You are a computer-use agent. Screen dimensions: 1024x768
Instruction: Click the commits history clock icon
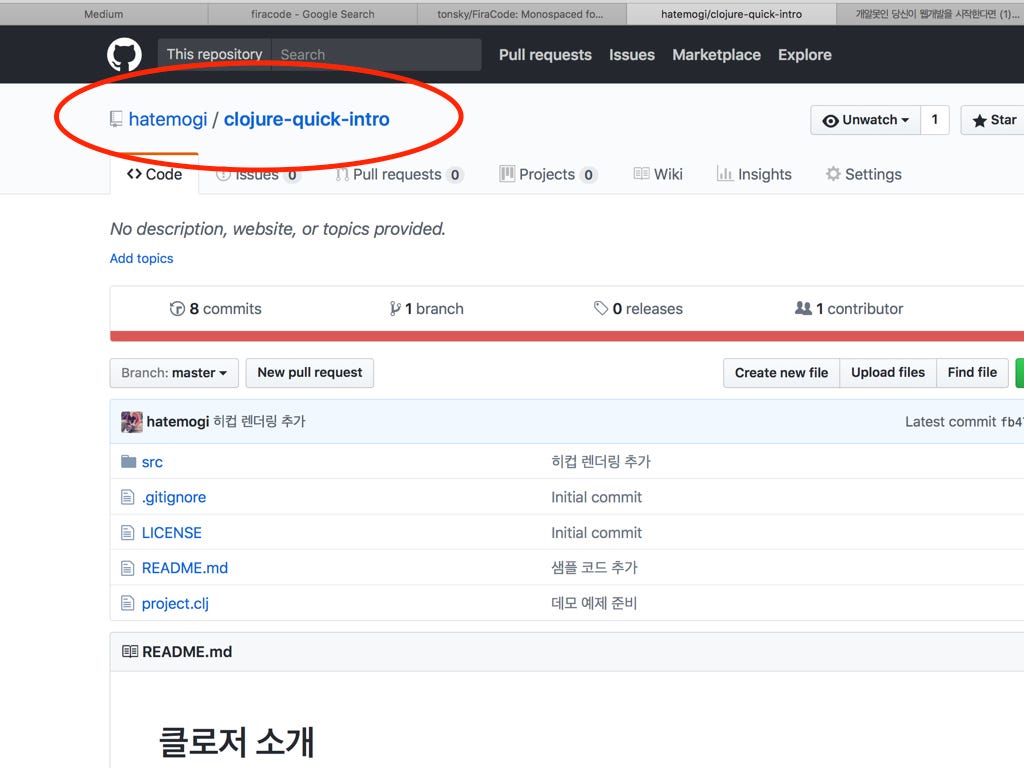pyautogui.click(x=177, y=308)
